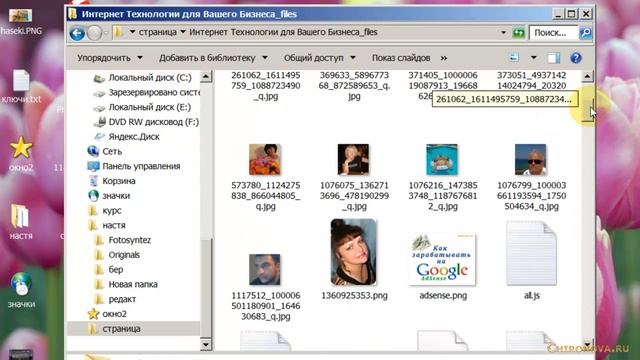Expand the страница breadcrumb arrow

click(x=183, y=32)
